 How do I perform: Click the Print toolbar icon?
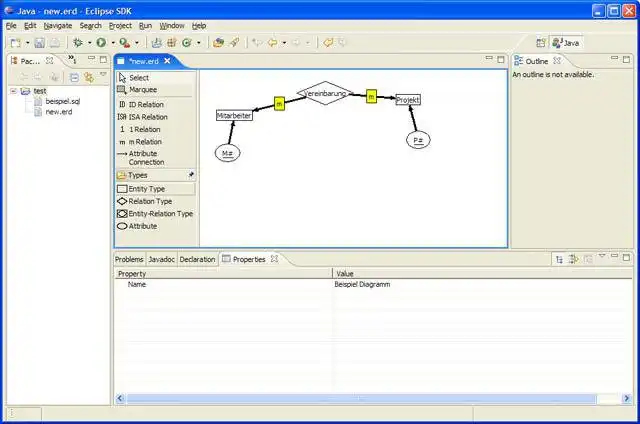click(x=55, y=42)
